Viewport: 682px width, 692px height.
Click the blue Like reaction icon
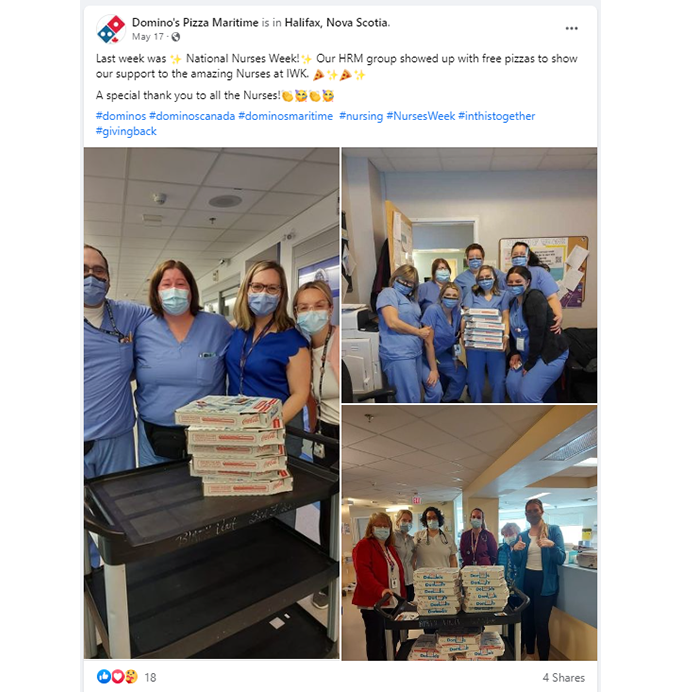tap(104, 676)
